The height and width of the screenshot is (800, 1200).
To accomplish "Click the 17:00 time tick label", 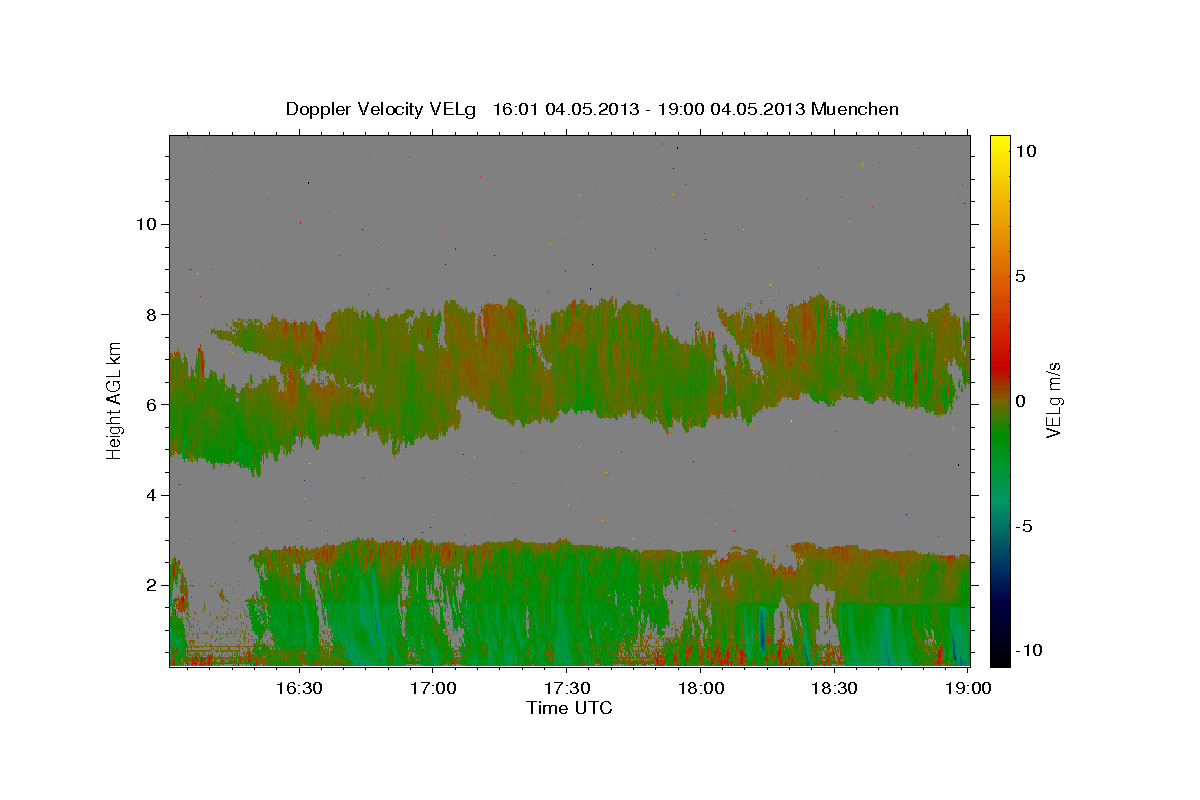I will click(x=433, y=689).
